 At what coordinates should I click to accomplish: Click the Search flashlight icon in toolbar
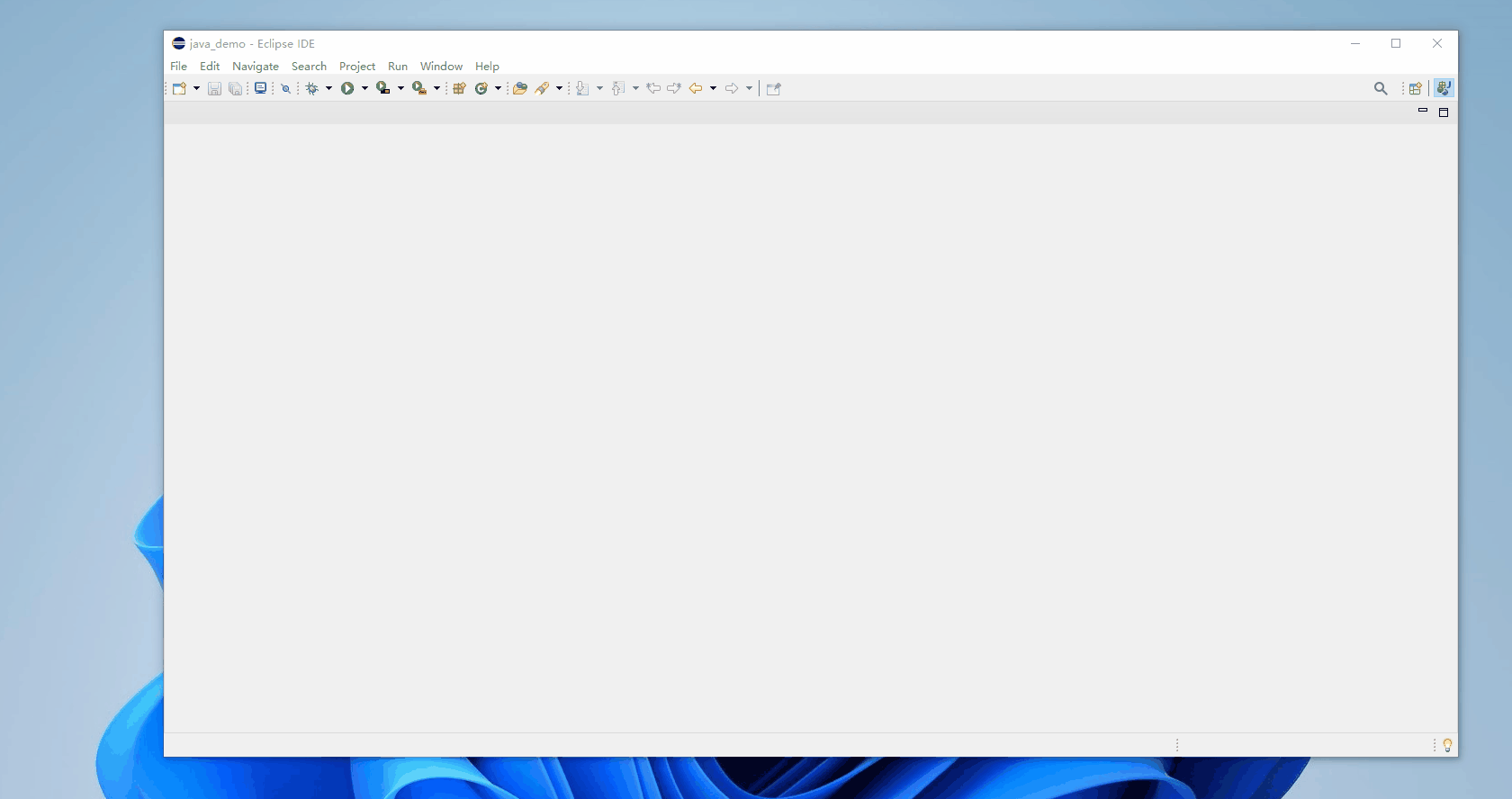(x=542, y=88)
